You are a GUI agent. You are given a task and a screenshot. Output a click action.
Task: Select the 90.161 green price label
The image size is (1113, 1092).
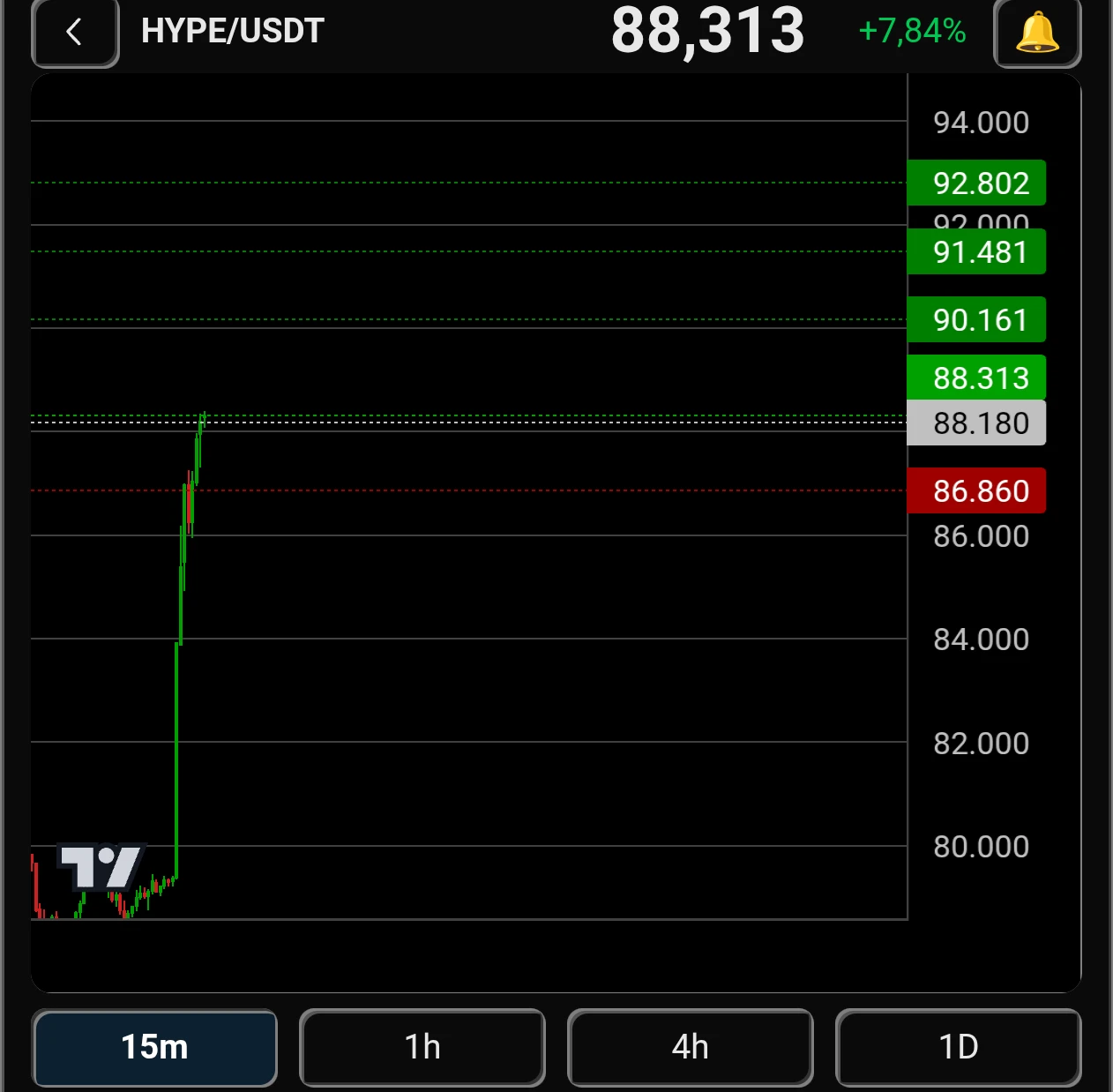click(976, 319)
